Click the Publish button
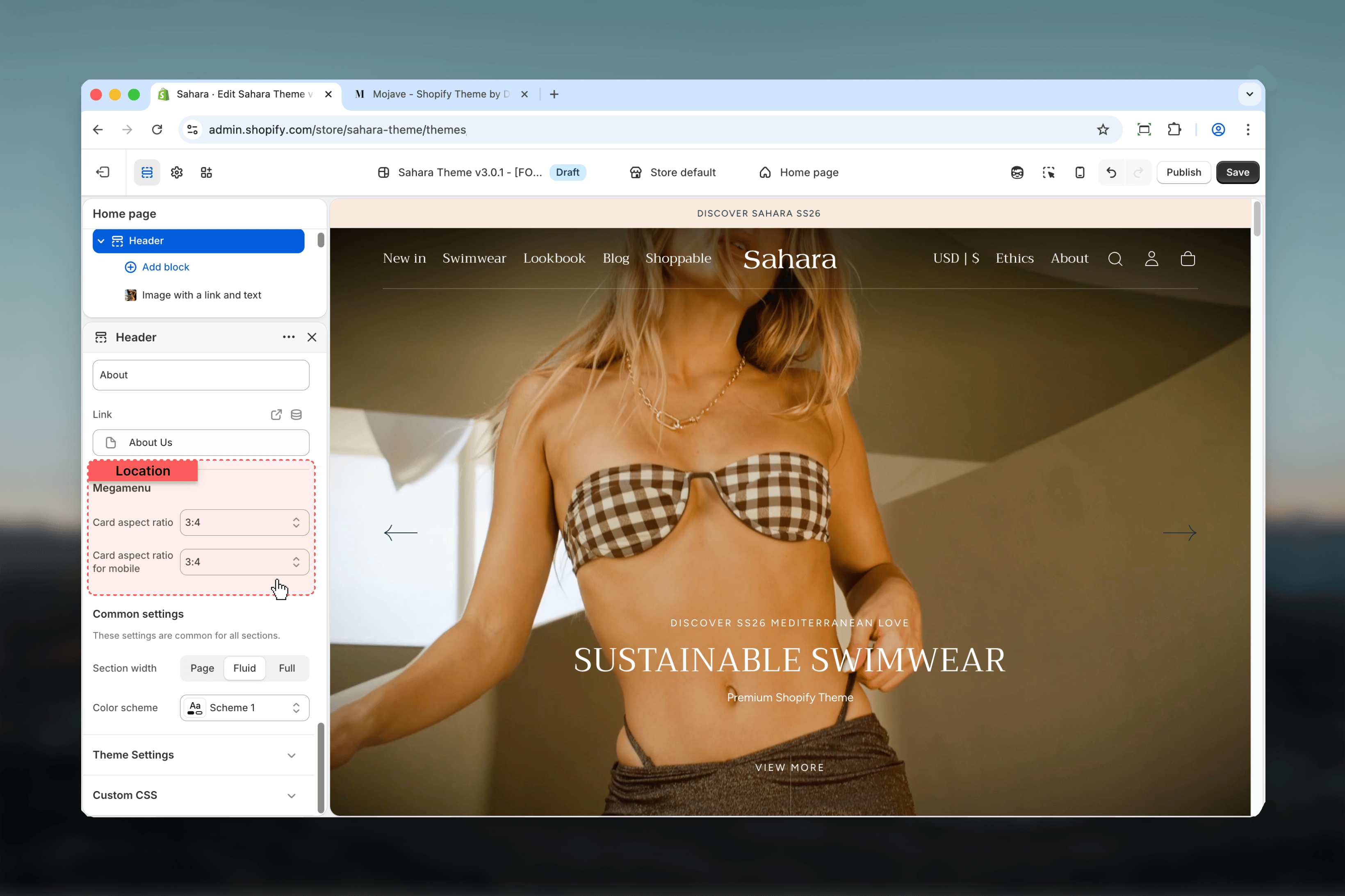 click(x=1183, y=172)
